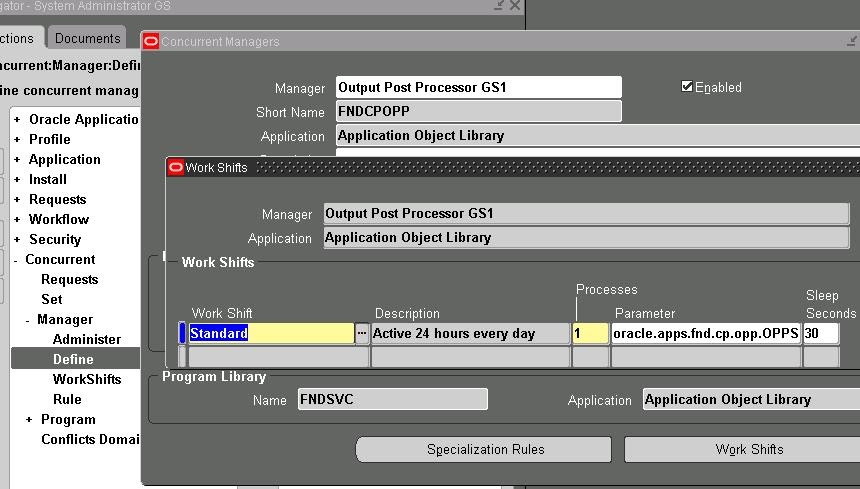Screen dimensions: 860x489
Task: Switch to the Functions tab in Navigator
Action: point(21,38)
